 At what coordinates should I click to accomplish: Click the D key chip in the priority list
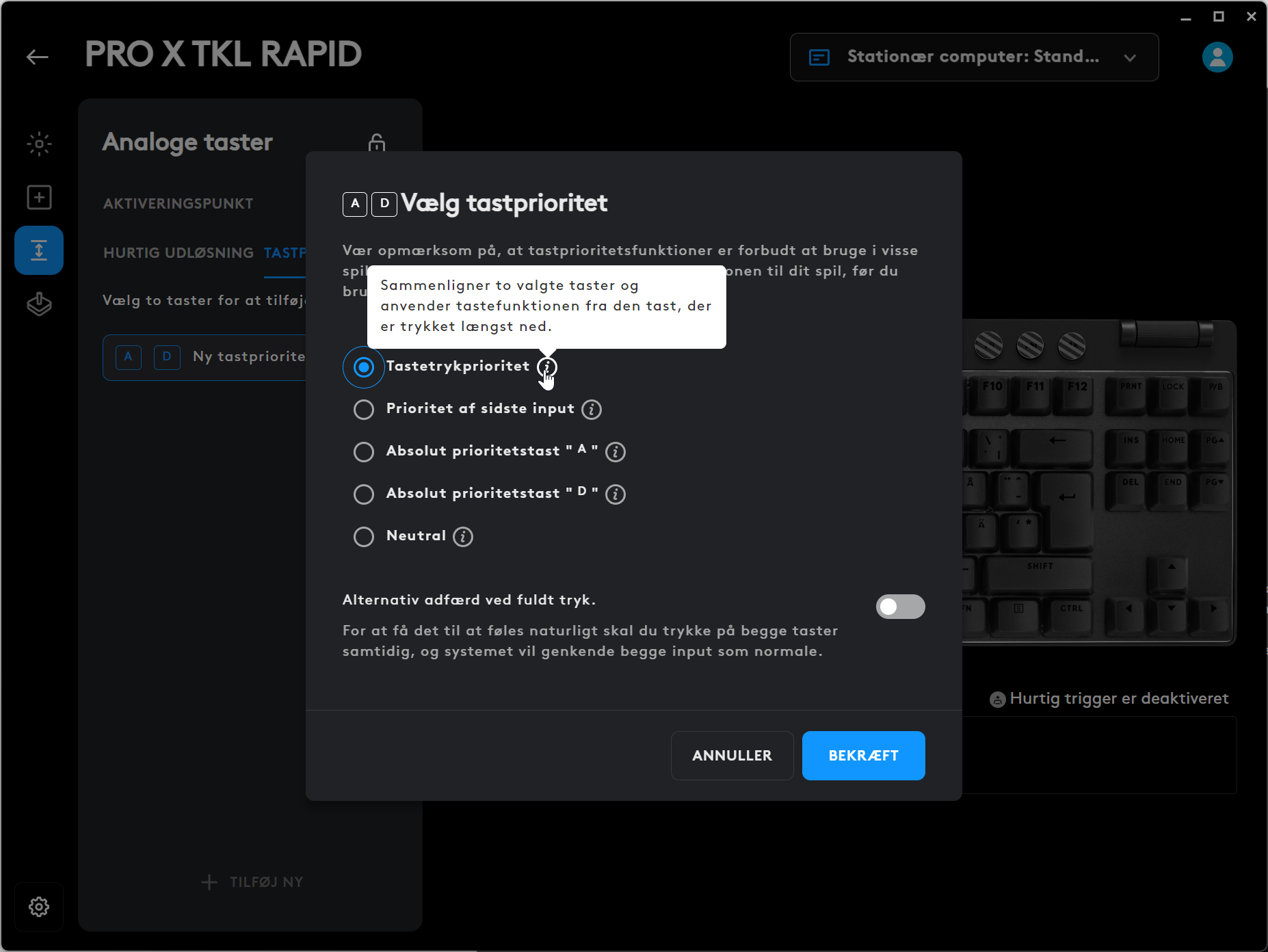[x=167, y=357]
